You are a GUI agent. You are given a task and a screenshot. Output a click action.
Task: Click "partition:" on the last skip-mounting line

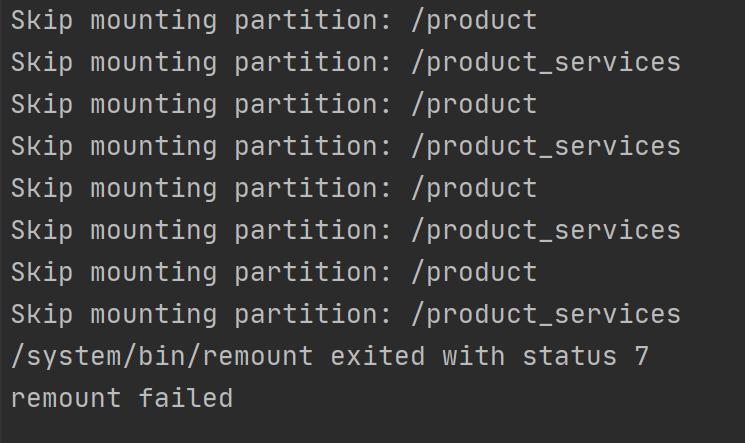[314, 314]
